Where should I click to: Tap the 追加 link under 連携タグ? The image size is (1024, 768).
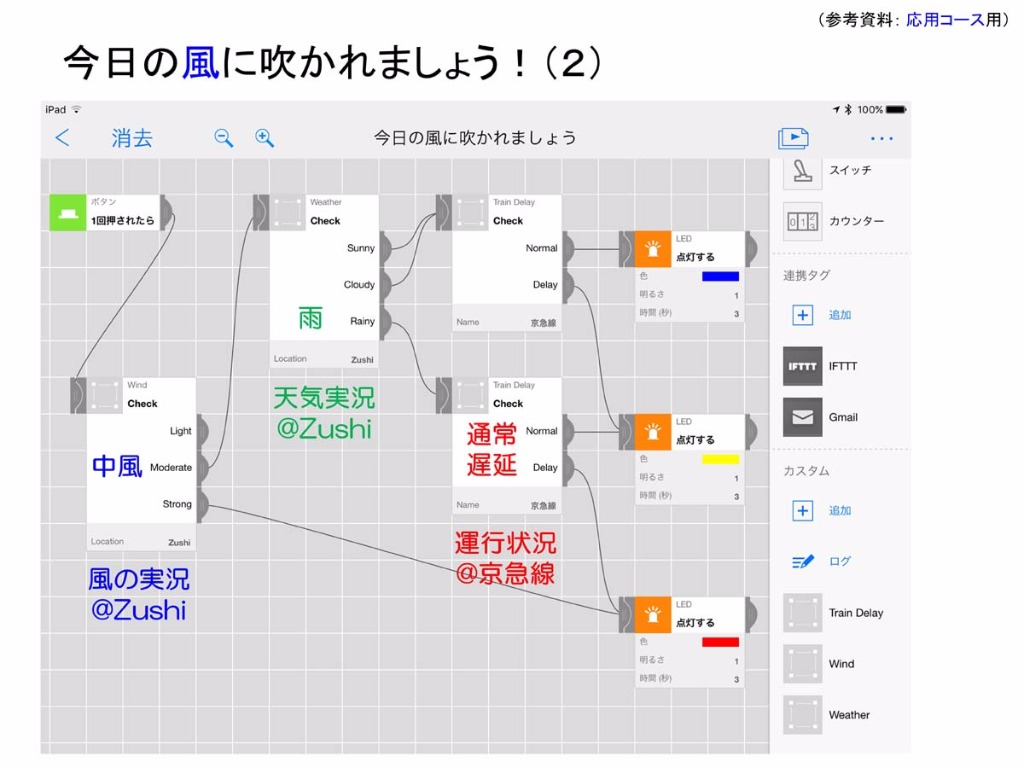tap(840, 315)
